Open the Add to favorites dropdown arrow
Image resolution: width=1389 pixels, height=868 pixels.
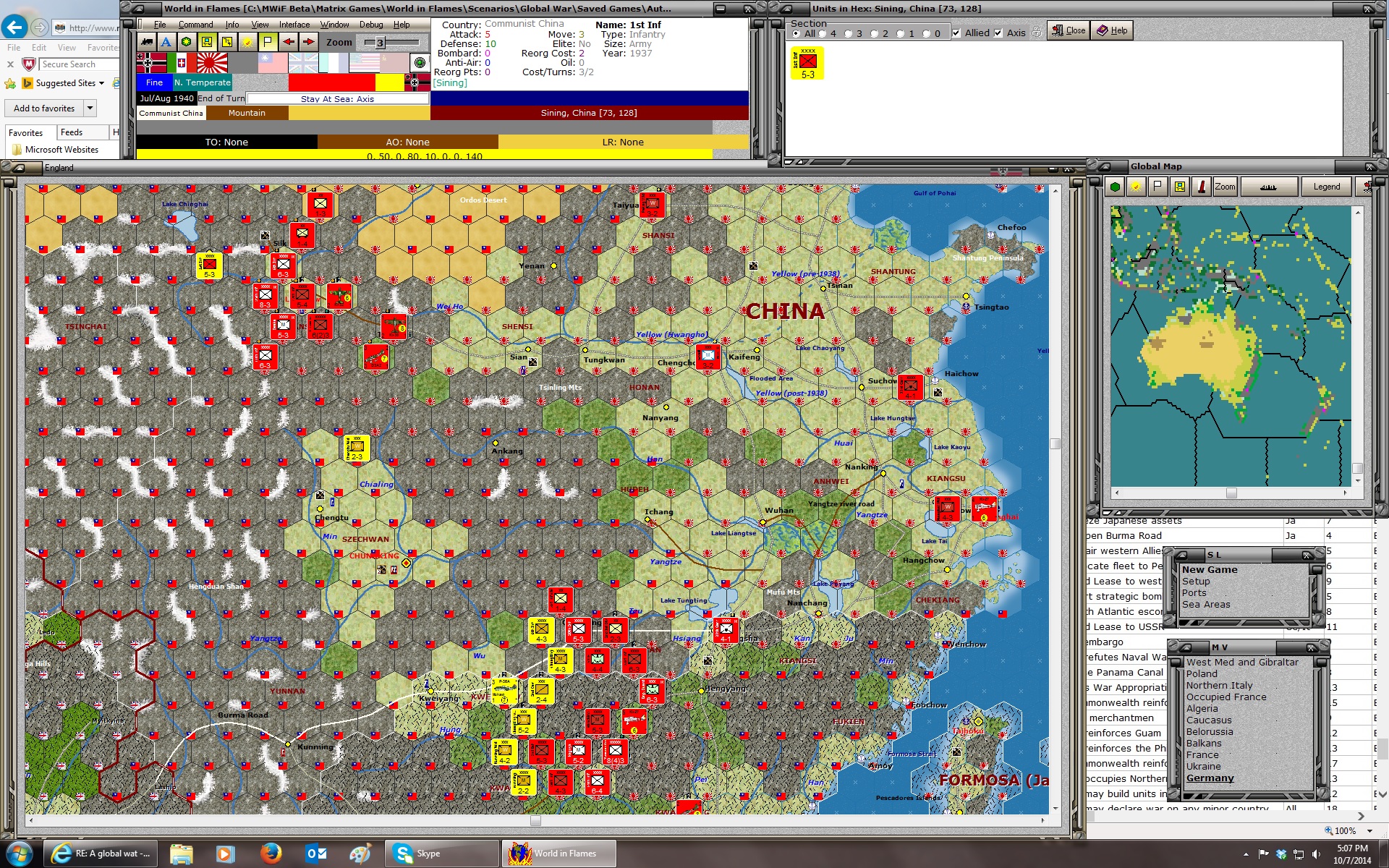[x=90, y=109]
